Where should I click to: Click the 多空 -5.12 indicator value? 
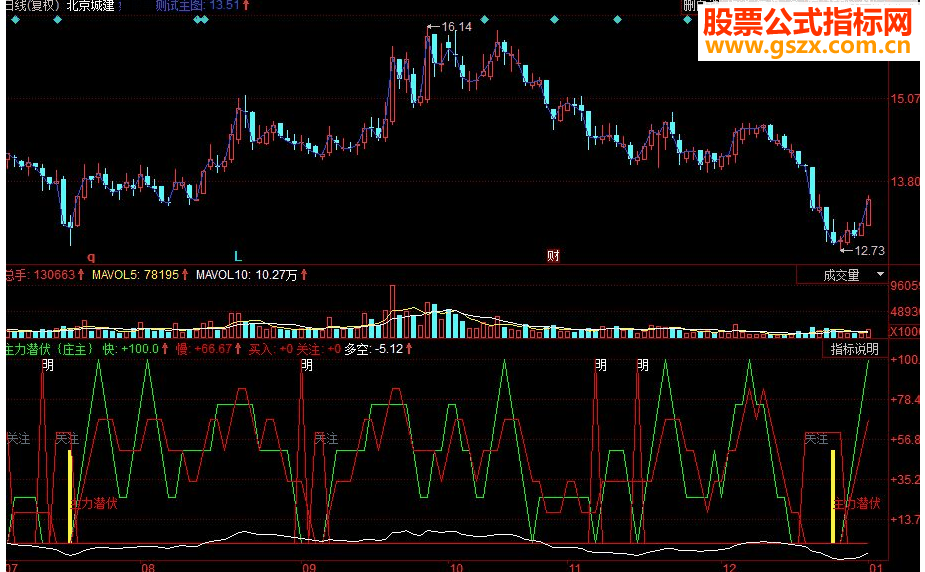[378, 349]
